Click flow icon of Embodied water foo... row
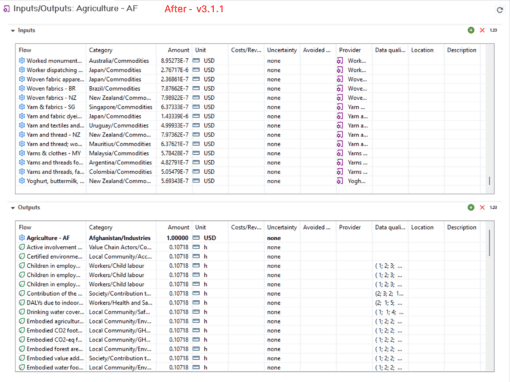This screenshot has height=382, width=510. [x=22, y=367]
